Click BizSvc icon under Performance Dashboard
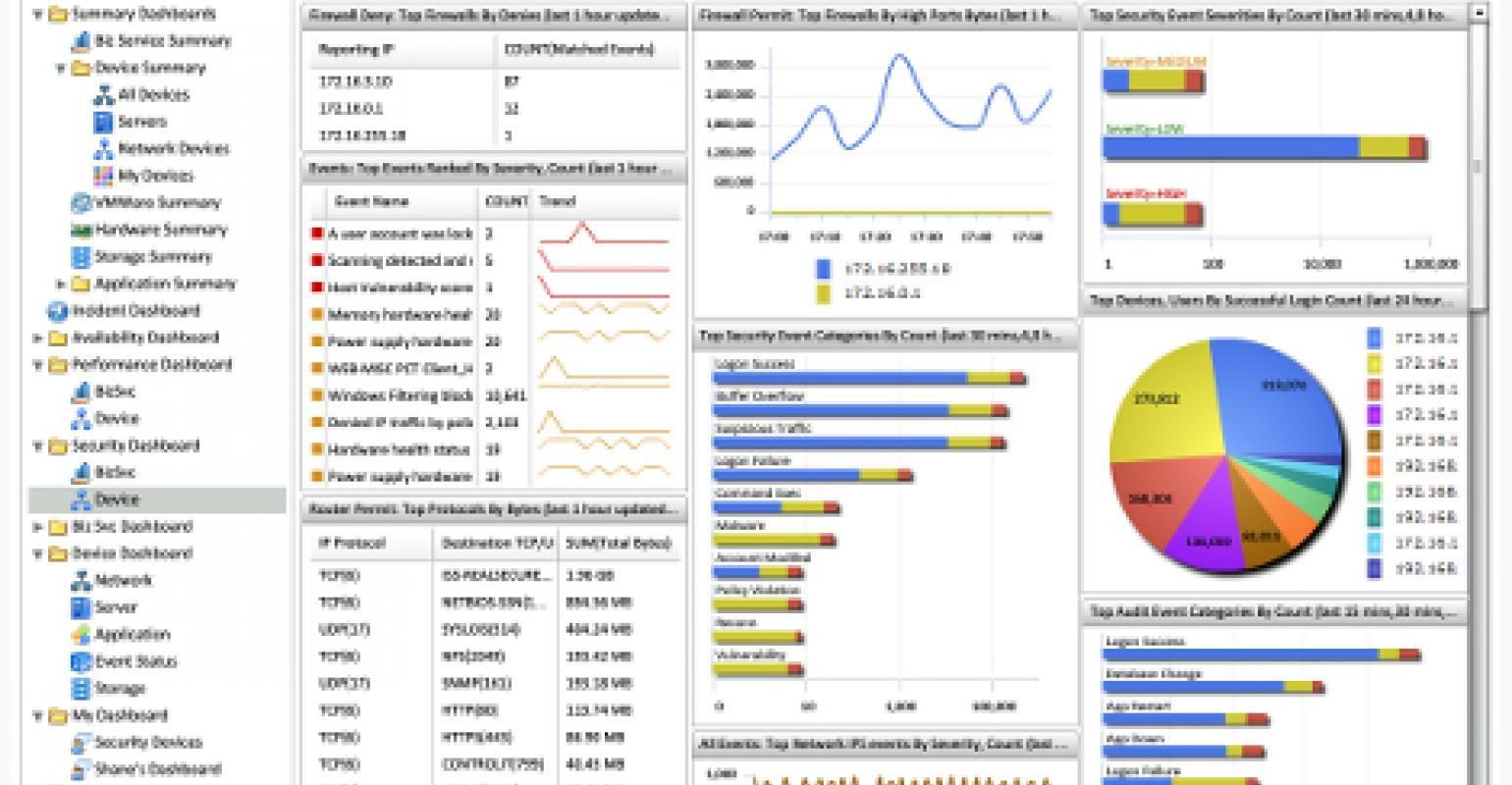The height and width of the screenshot is (785, 1512). click(81, 392)
